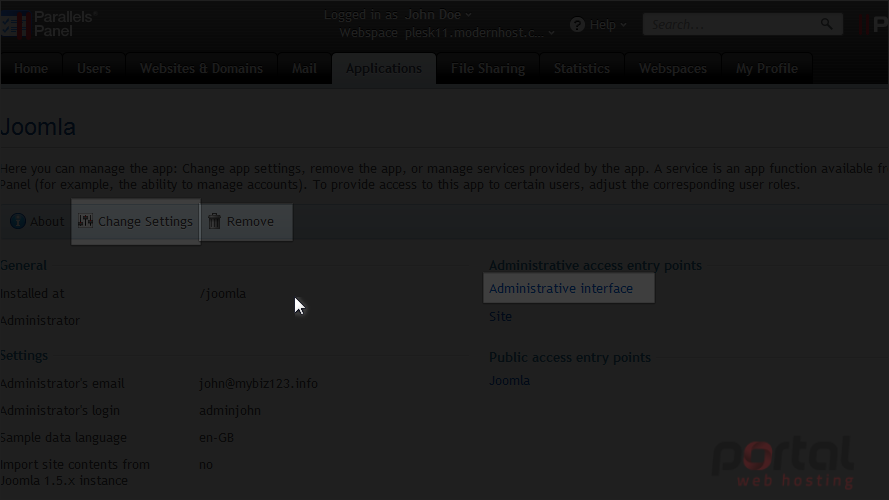Click the Administrator's email label
The width and height of the screenshot is (889, 500).
(x=62, y=384)
